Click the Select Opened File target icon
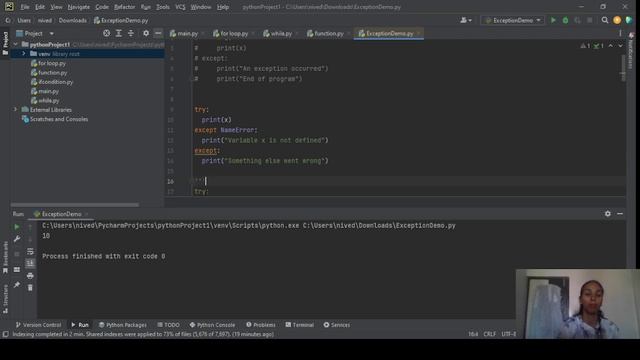This screenshot has height=360, width=640. coord(106,33)
